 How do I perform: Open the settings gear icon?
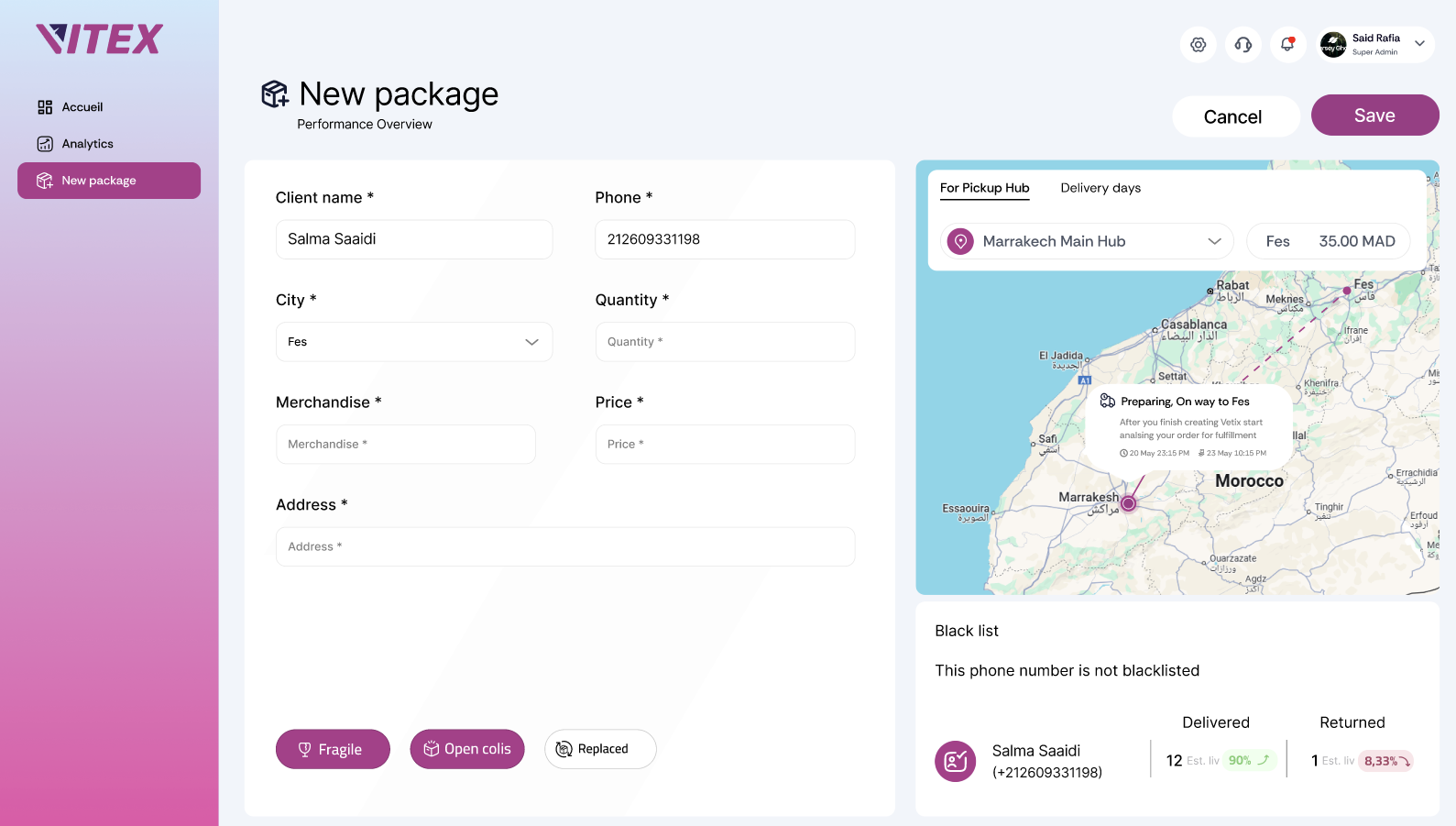(x=1198, y=44)
